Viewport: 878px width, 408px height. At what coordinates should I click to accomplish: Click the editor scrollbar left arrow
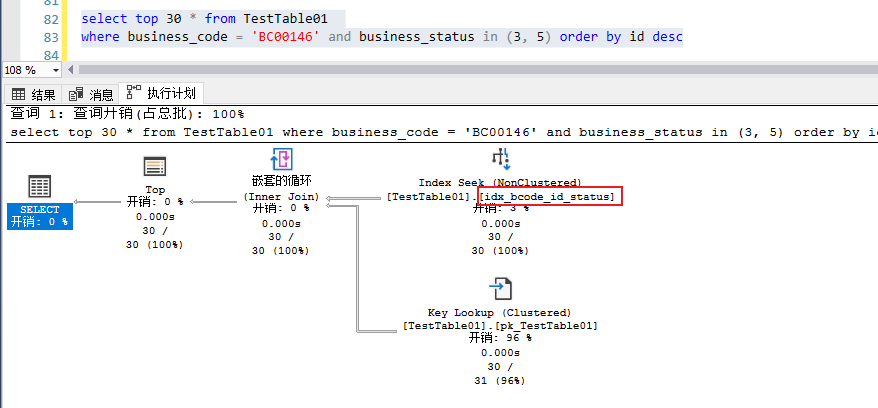coord(72,70)
